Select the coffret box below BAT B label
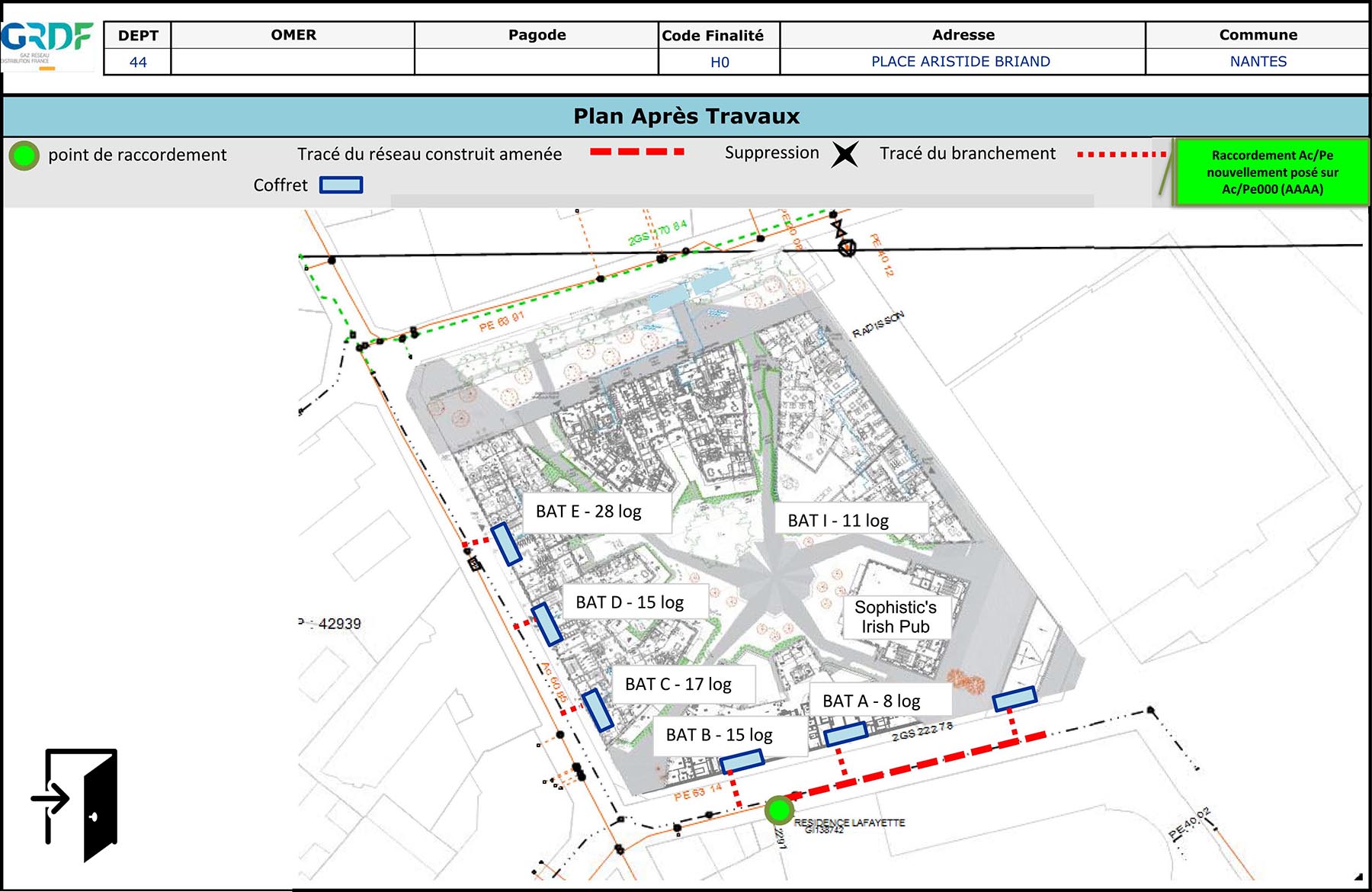Screen dimensions: 1372x892 click(742, 761)
